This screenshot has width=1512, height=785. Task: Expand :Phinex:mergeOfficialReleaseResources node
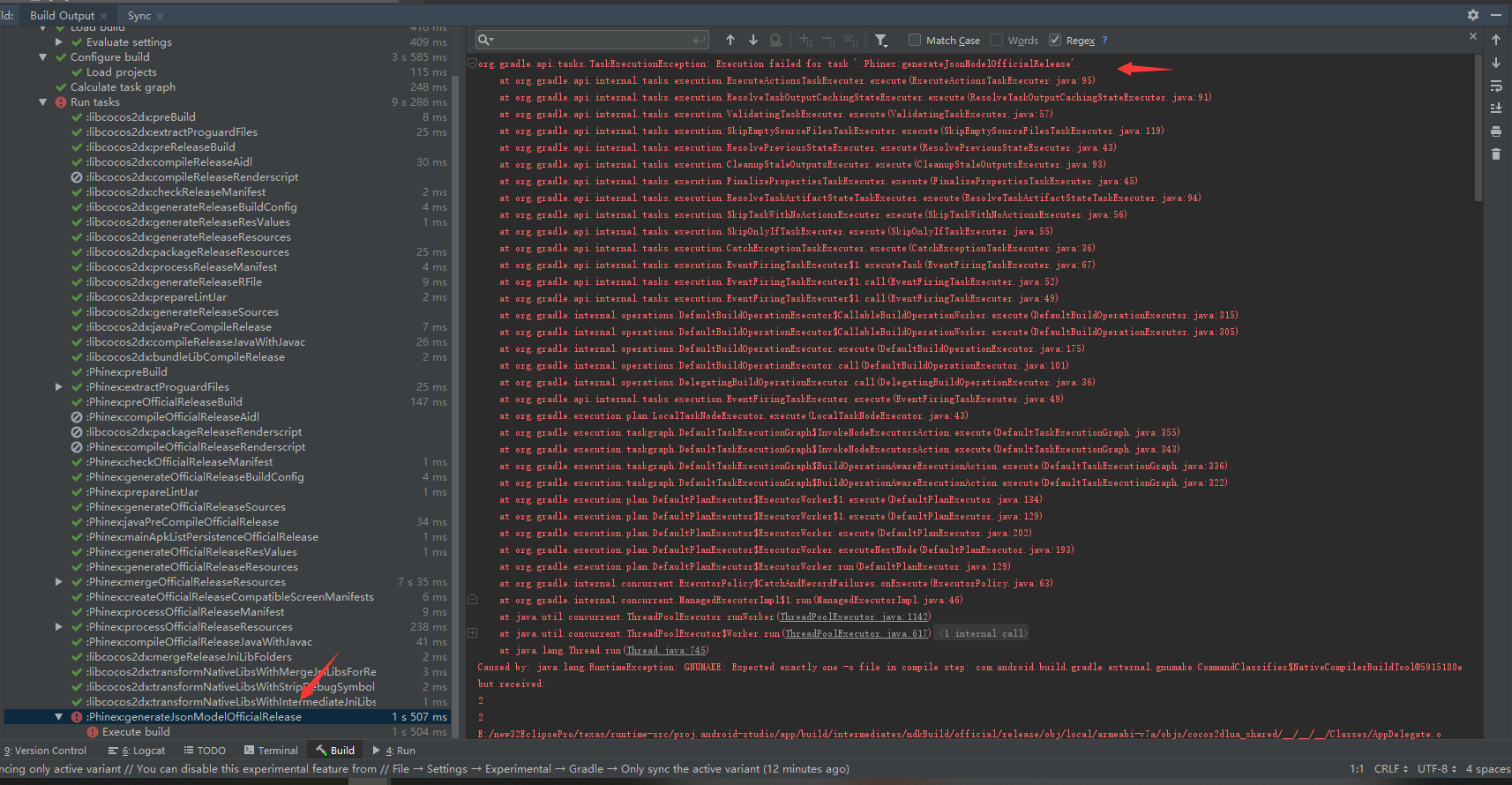pyautogui.click(x=58, y=582)
